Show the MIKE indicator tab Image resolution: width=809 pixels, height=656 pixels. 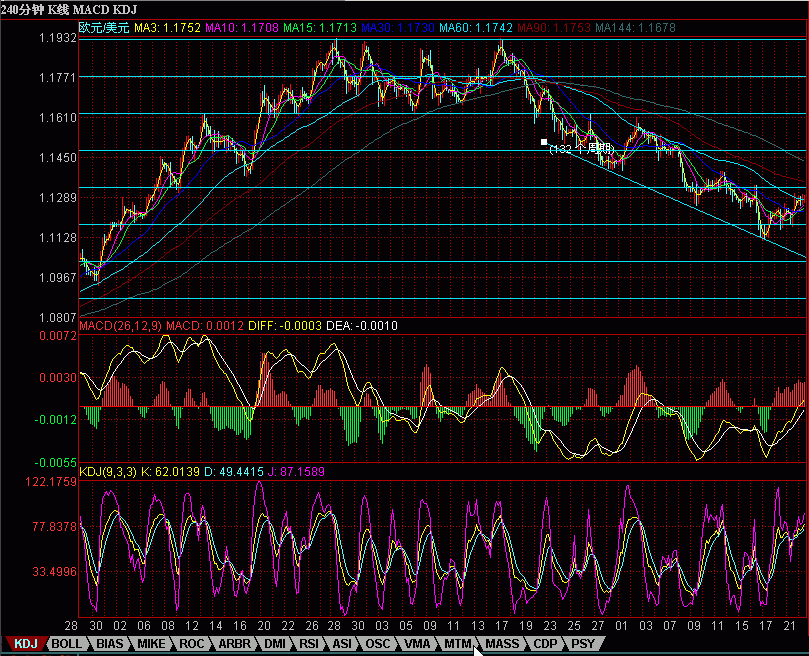pos(151,644)
